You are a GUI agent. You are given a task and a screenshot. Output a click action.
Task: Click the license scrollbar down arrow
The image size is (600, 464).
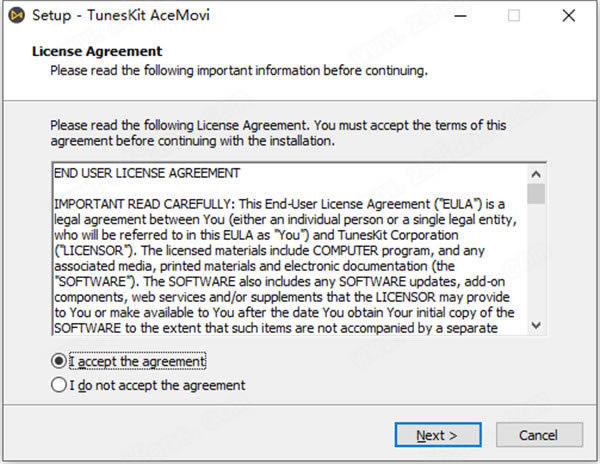tap(537, 324)
